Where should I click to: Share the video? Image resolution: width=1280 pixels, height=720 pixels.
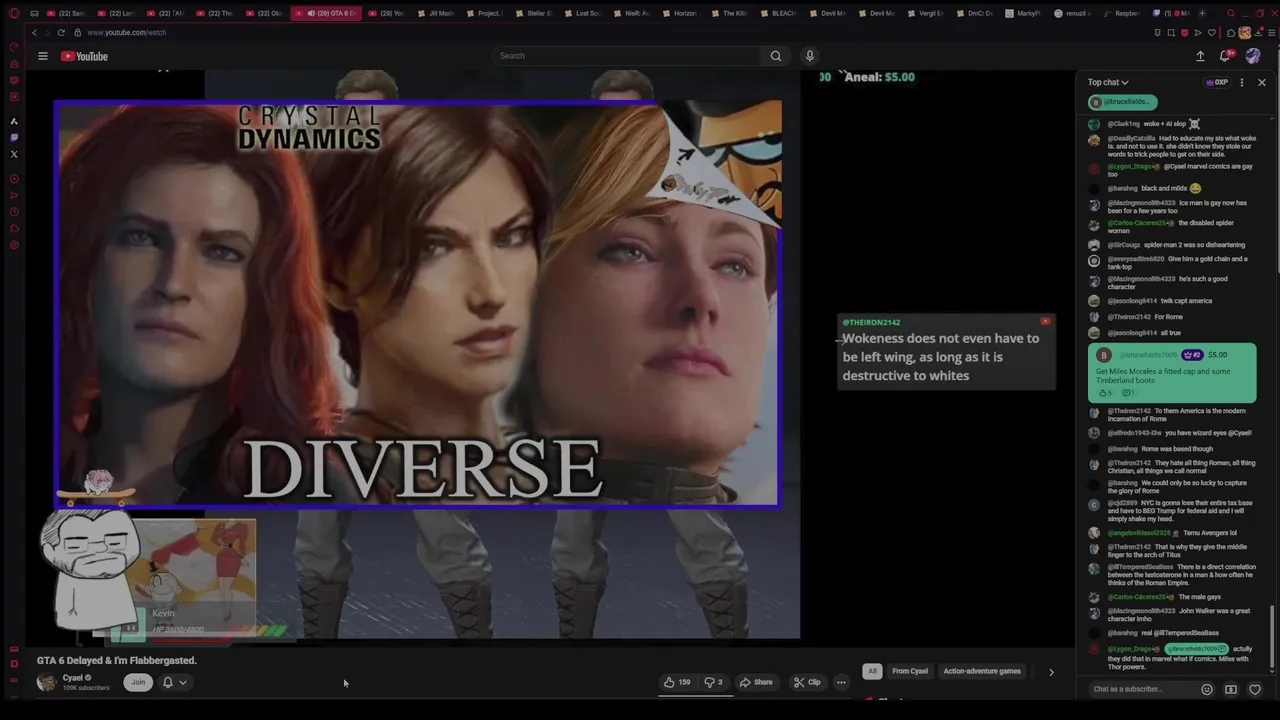756,682
